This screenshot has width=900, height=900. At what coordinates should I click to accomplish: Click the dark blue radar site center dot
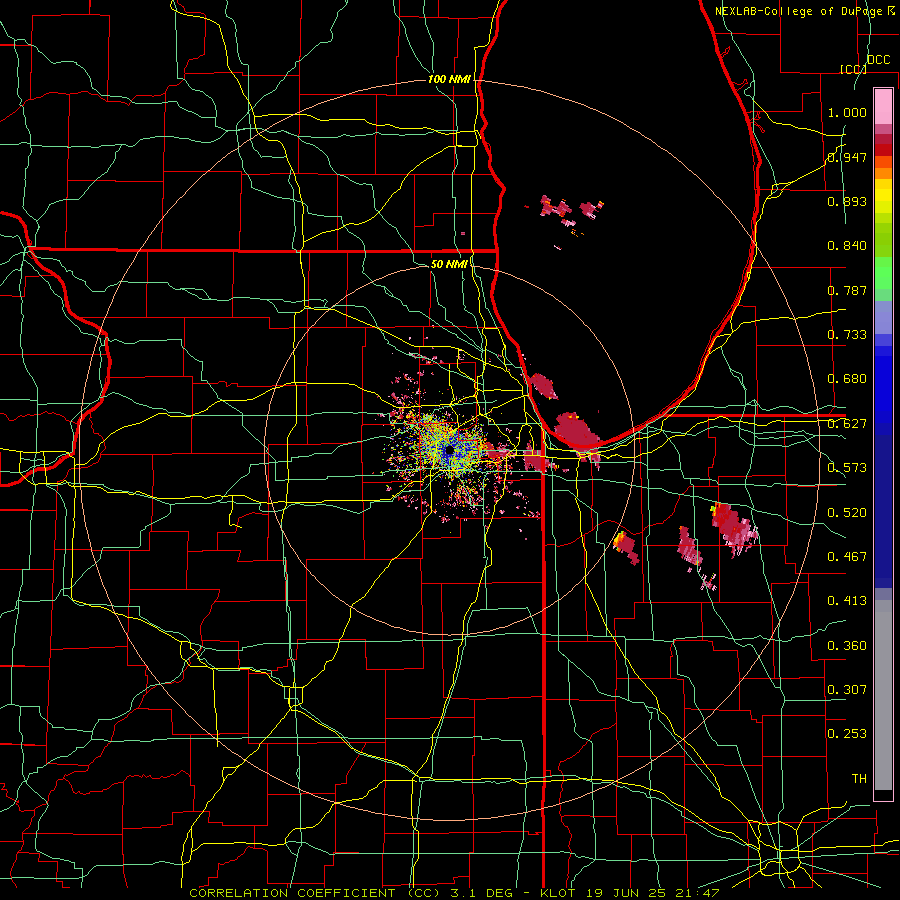tap(449, 451)
